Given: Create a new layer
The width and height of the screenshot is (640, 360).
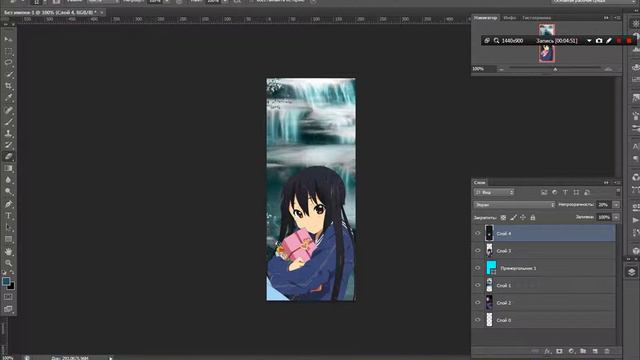Looking at the screenshot, I should tap(595, 351).
